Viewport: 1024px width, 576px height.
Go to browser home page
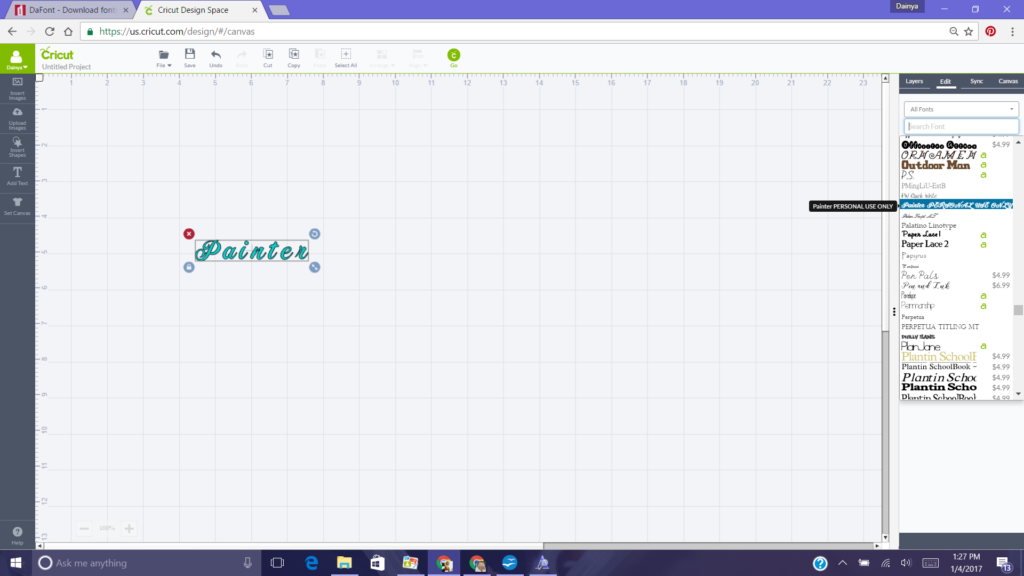click(x=68, y=31)
